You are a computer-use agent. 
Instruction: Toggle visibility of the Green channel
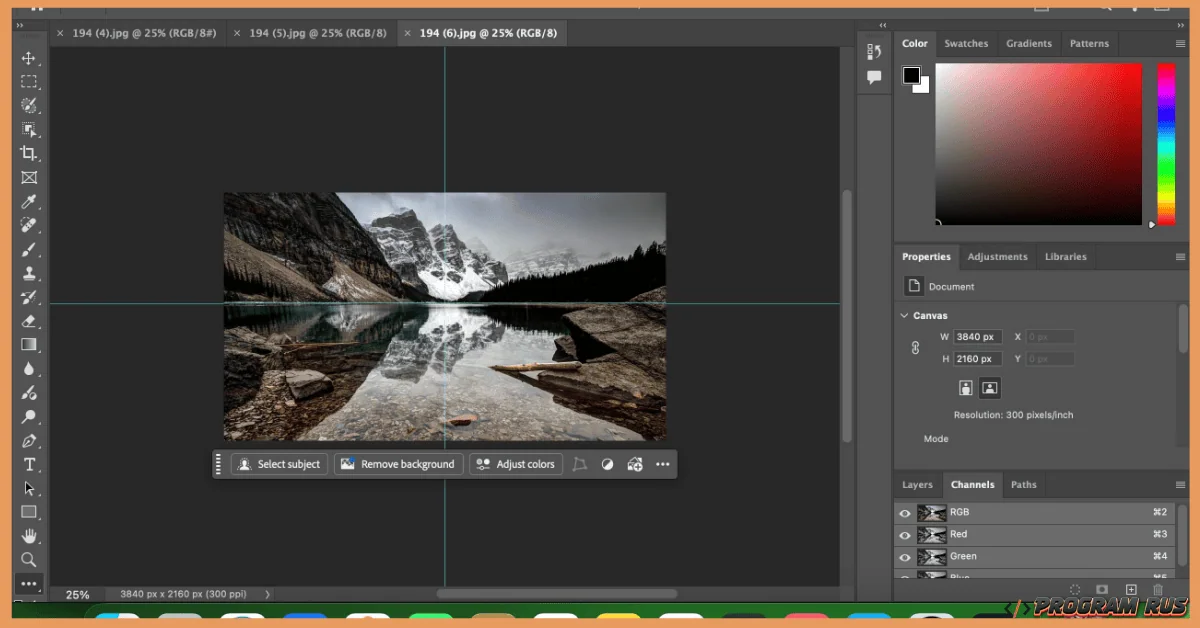904,556
